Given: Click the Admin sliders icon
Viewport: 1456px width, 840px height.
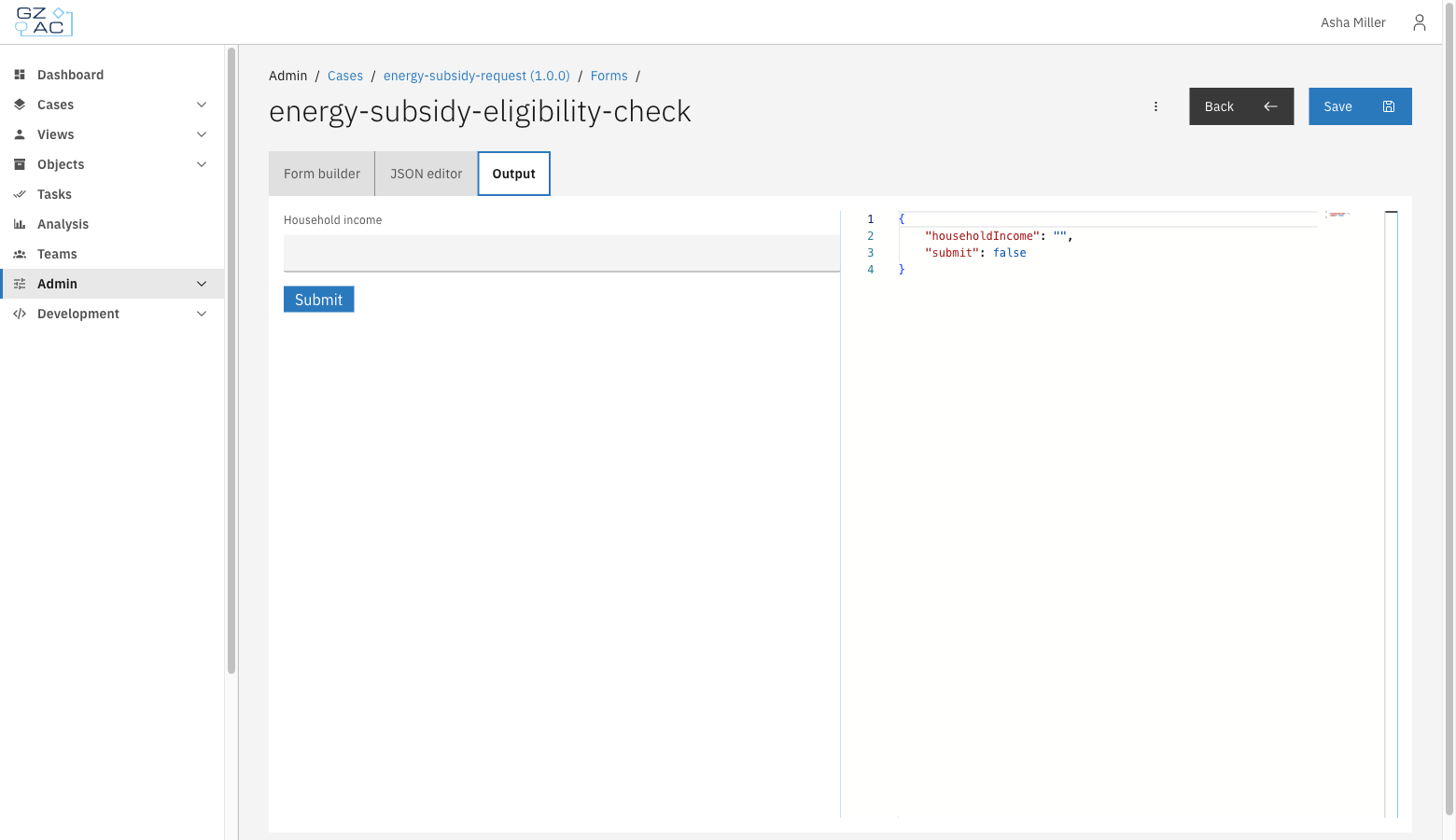Looking at the screenshot, I should [20, 284].
